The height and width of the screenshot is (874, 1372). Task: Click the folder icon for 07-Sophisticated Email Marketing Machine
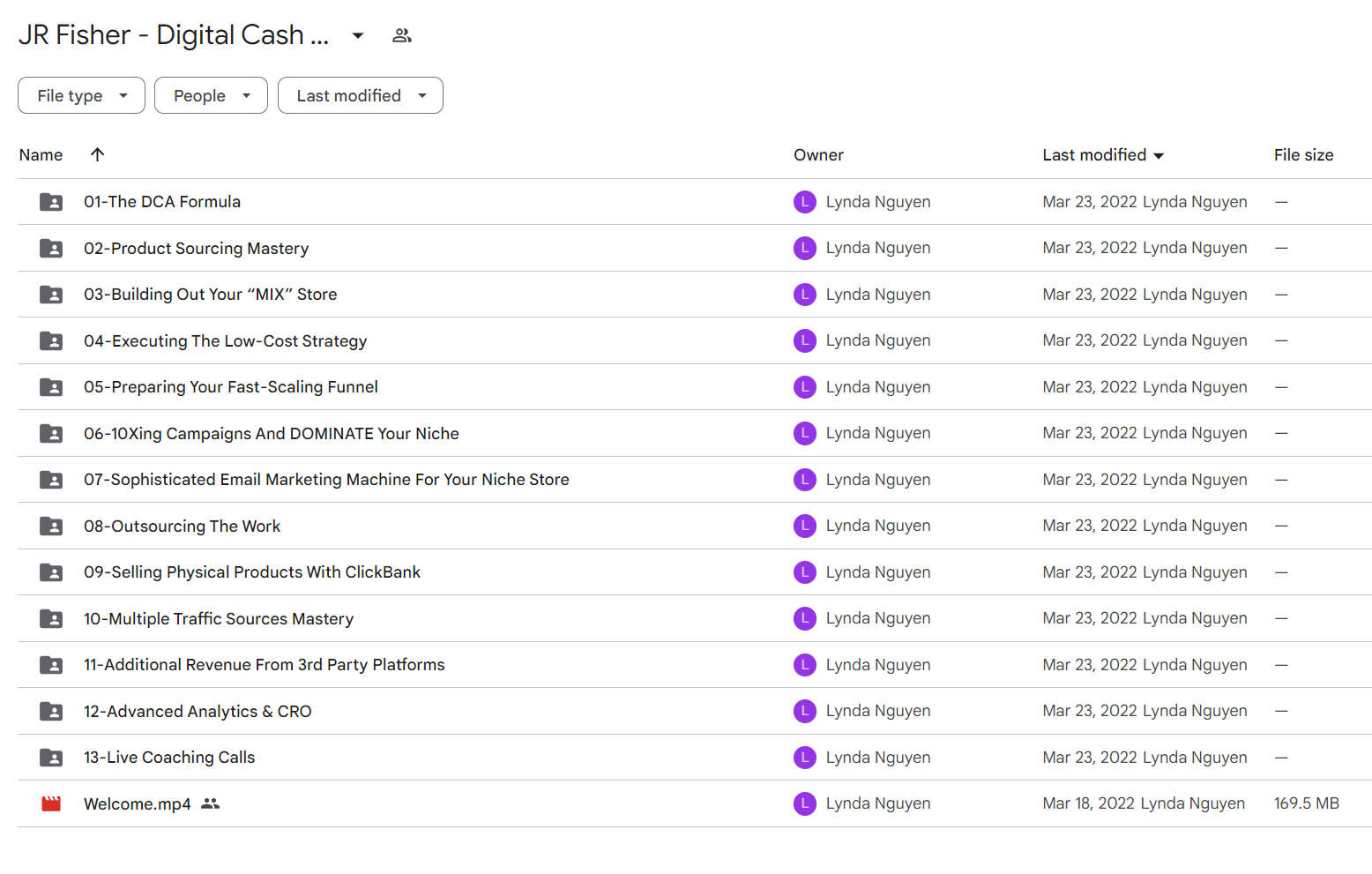click(x=51, y=480)
